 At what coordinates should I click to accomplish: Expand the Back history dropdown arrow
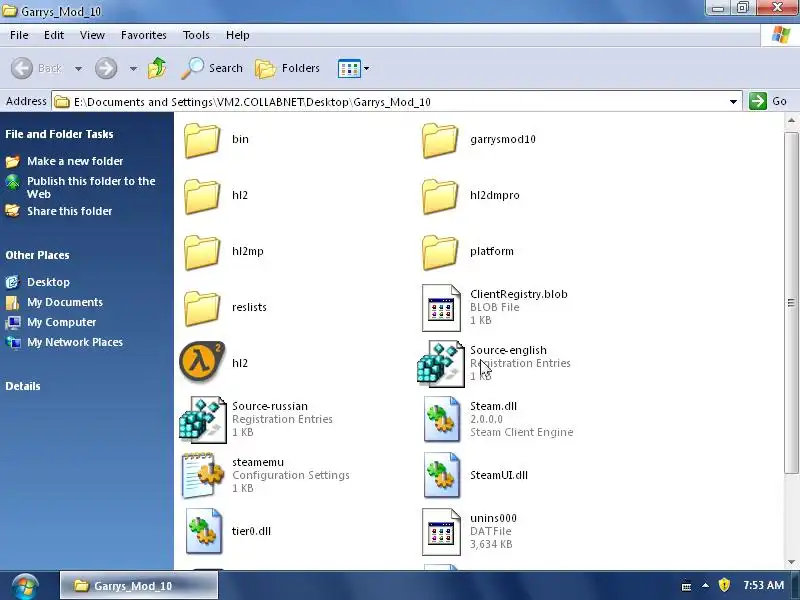tap(79, 68)
